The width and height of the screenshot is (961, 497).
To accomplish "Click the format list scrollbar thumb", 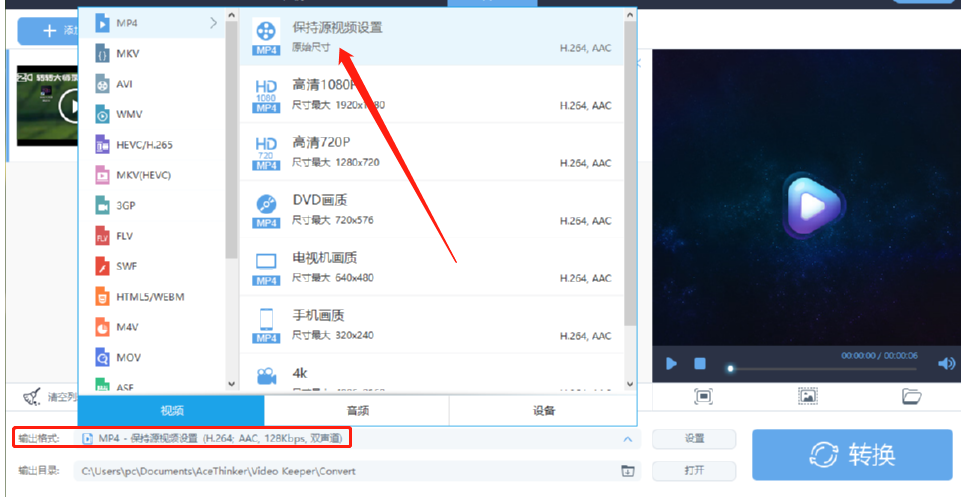I will pyautogui.click(x=231, y=141).
